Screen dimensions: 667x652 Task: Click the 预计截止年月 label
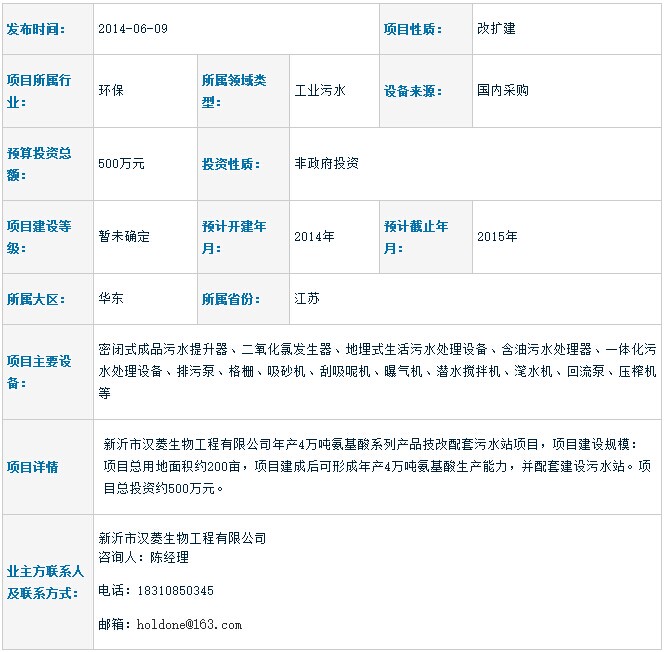tap(416, 237)
